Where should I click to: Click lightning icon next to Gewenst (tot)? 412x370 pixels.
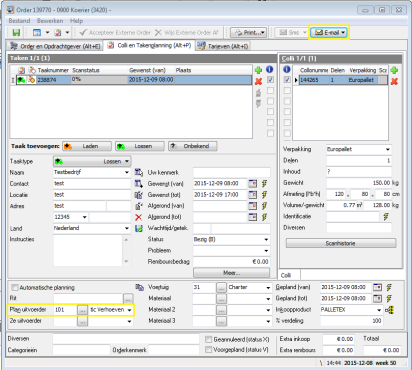[x=264, y=195]
